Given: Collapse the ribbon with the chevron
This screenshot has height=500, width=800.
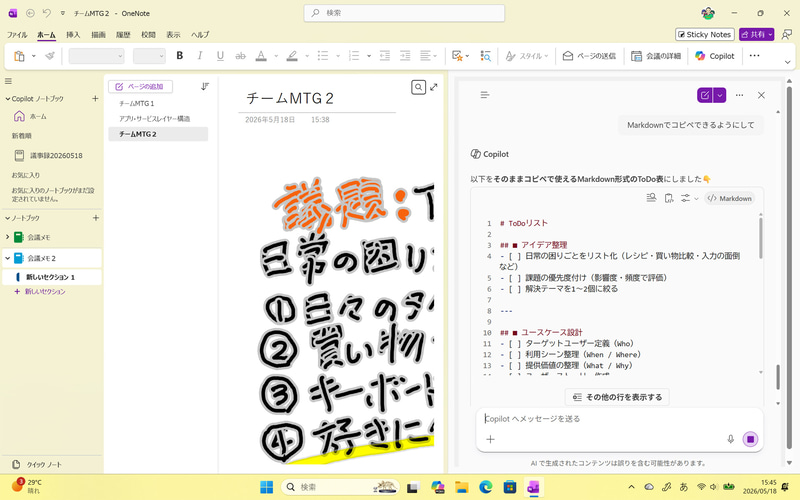Looking at the screenshot, I should (x=787, y=62).
